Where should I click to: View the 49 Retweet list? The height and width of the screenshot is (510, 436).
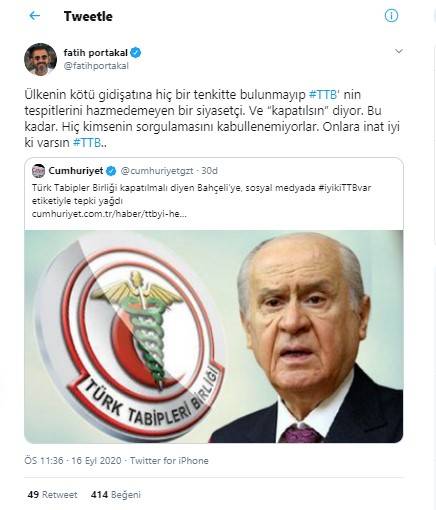click(x=52, y=494)
